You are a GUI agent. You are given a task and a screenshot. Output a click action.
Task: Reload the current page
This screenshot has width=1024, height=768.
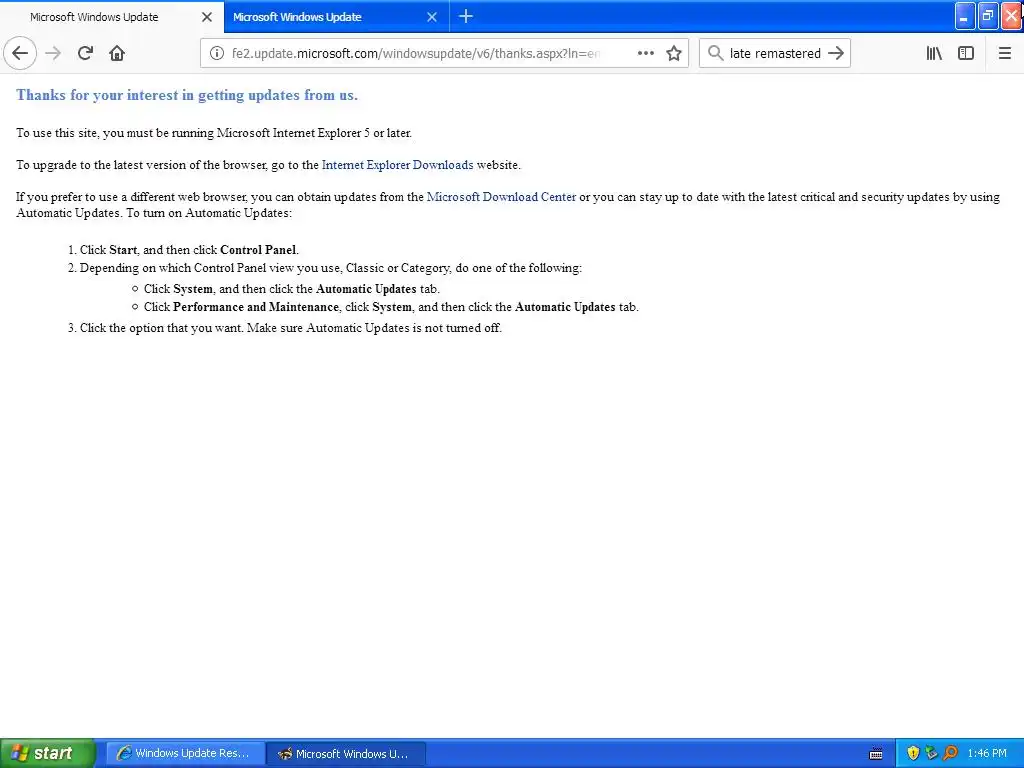point(85,54)
